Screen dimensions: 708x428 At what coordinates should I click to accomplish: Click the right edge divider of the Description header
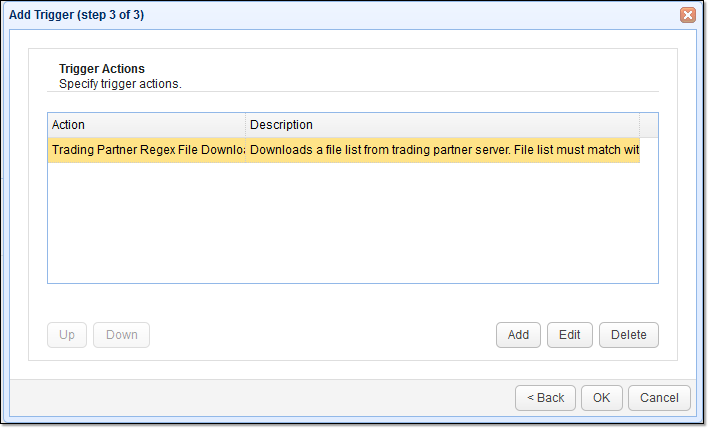[x=639, y=125]
